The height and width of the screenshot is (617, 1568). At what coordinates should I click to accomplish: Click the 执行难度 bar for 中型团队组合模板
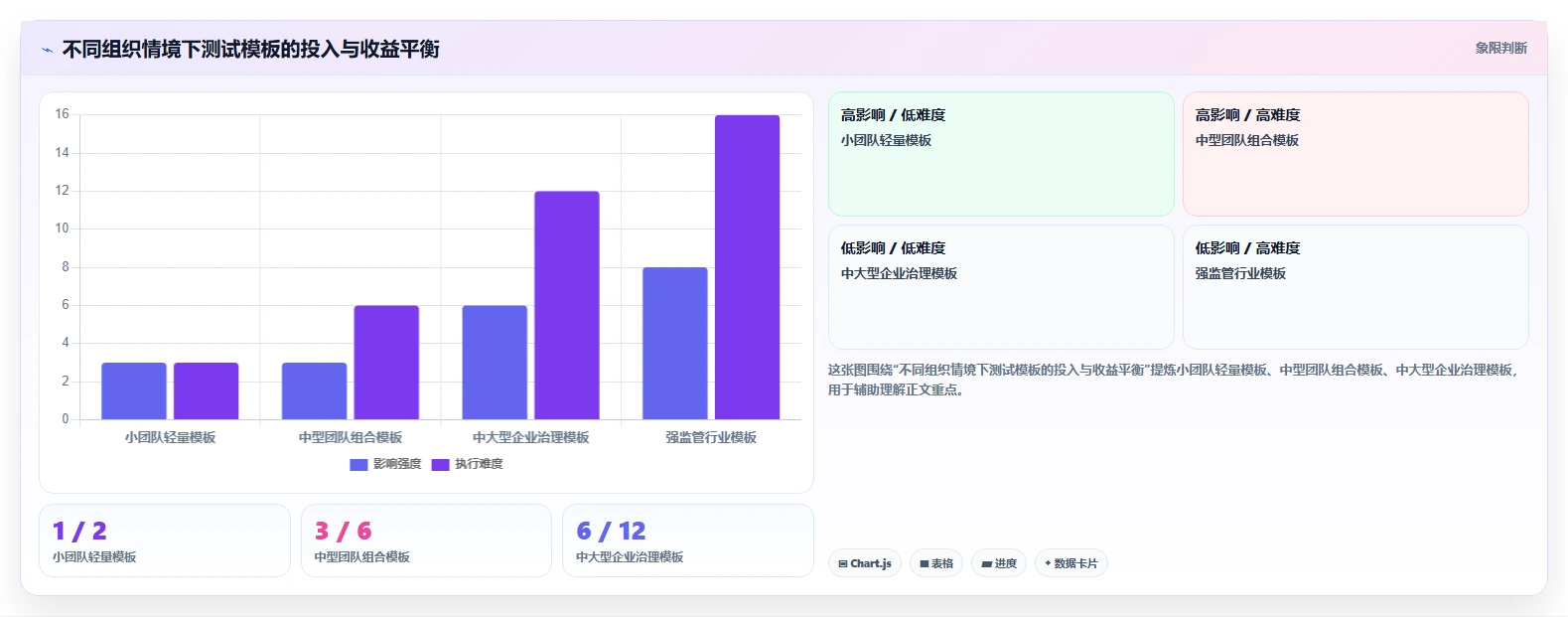coord(386,363)
